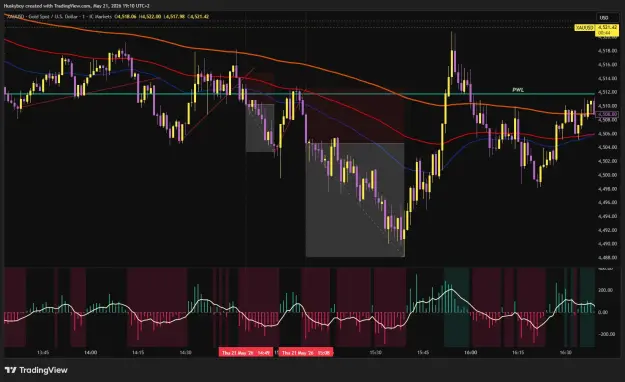Click the 16:00 time axis label
Viewport: 625px width, 382px height.
[470, 353]
